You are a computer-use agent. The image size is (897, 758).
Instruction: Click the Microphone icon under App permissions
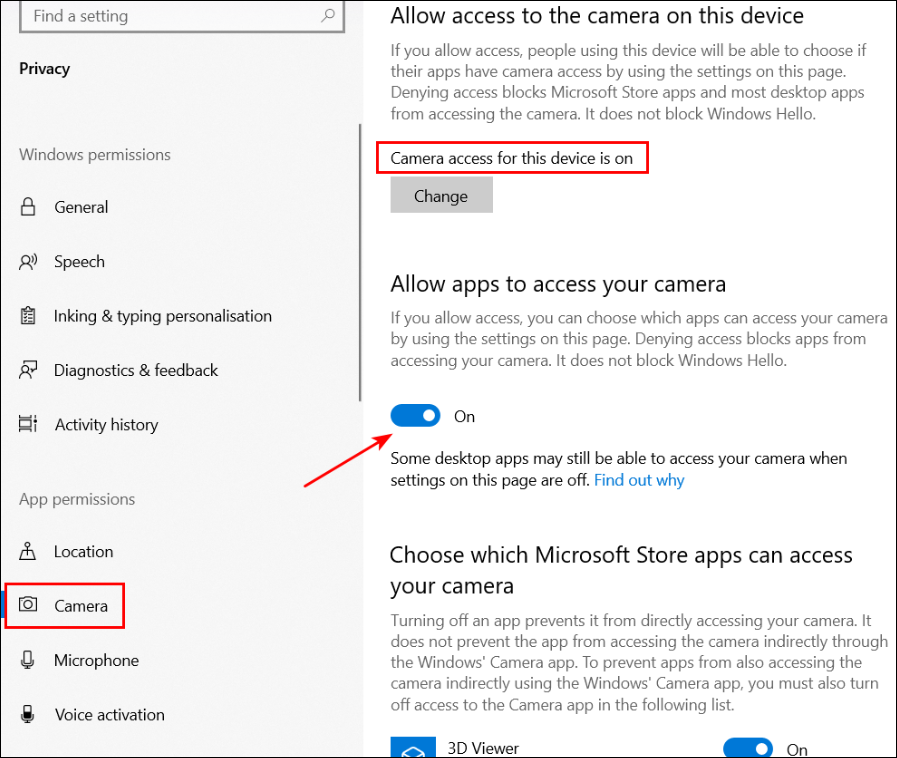click(x=28, y=660)
